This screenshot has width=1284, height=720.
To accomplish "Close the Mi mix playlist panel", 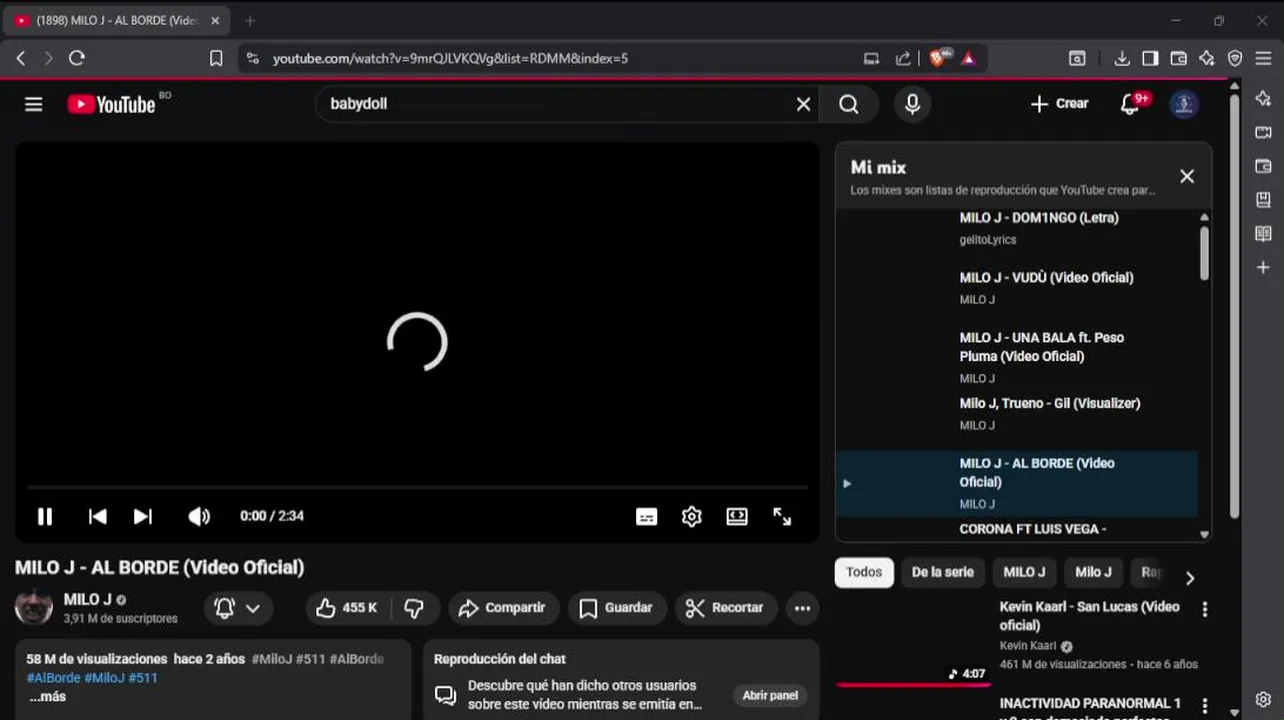I will (1187, 176).
